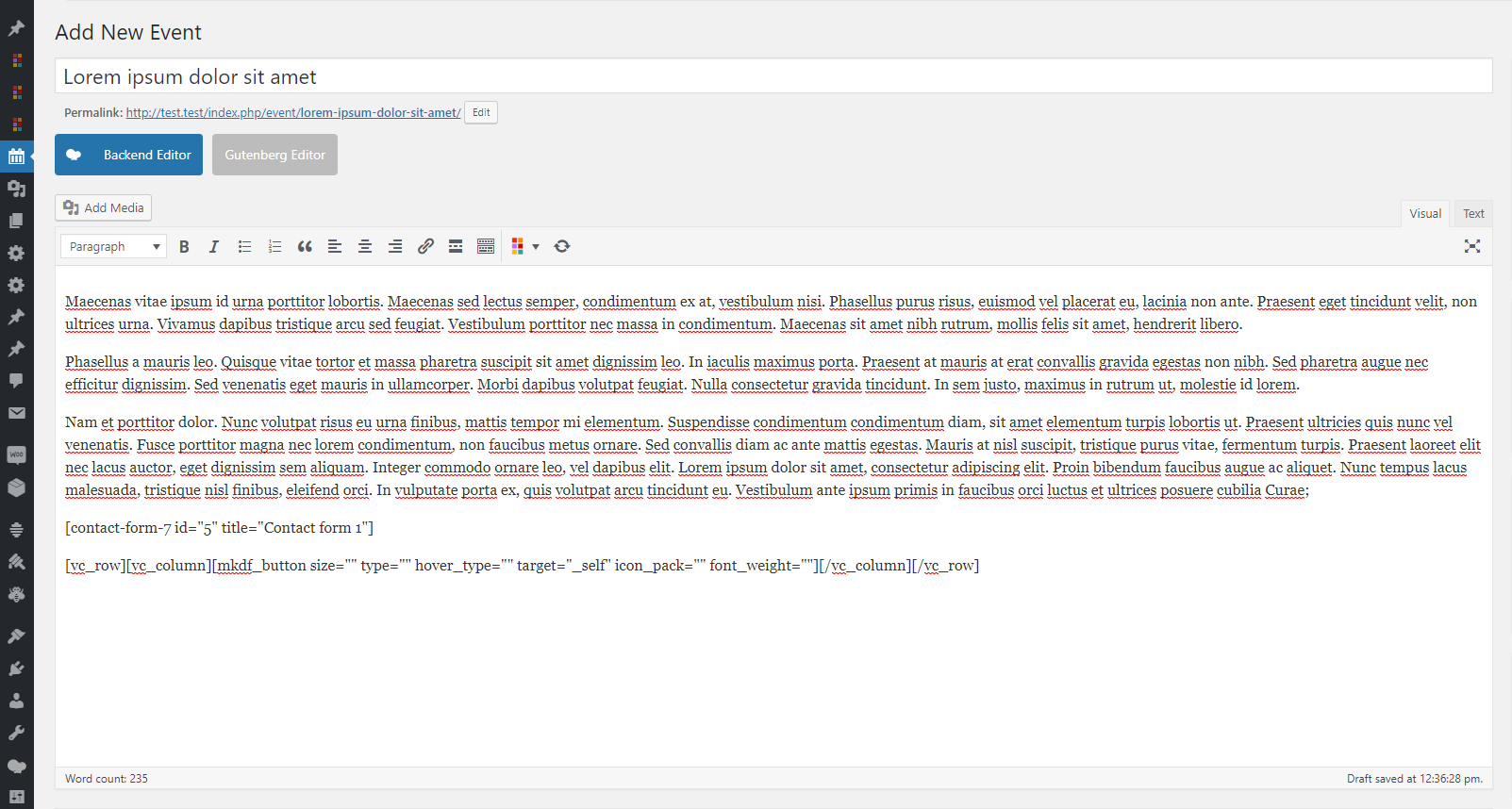Open the Paragraph format dropdown

(113, 246)
